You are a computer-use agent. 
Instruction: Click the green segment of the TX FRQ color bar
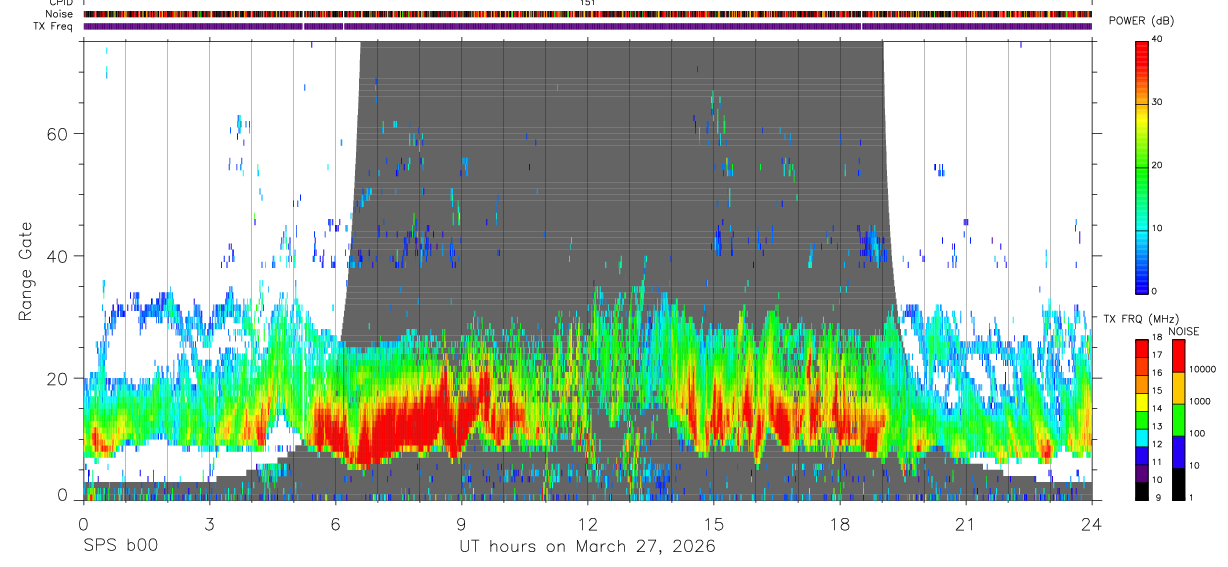point(1142,420)
